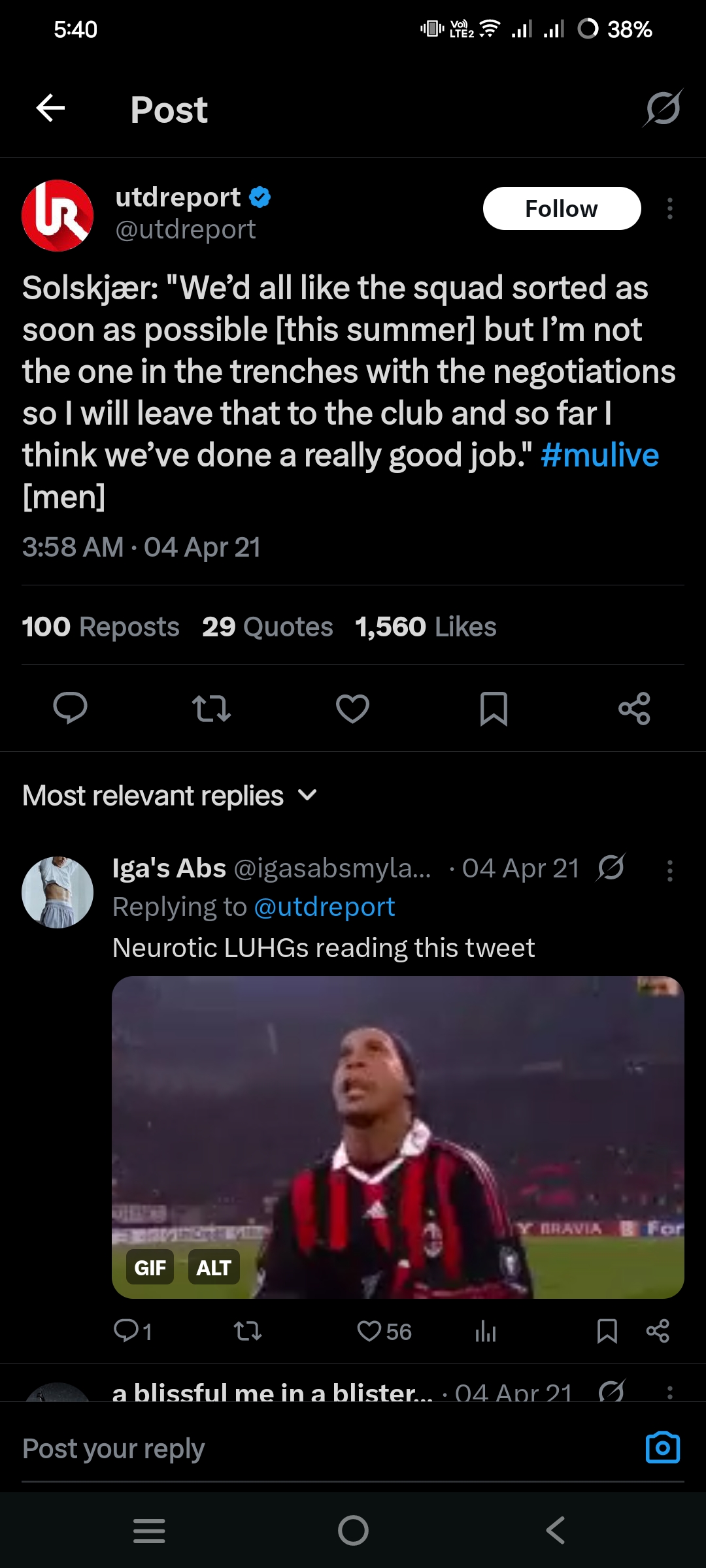Like the main utdreport post
Screen dimensions: 706x1568
(352, 708)
